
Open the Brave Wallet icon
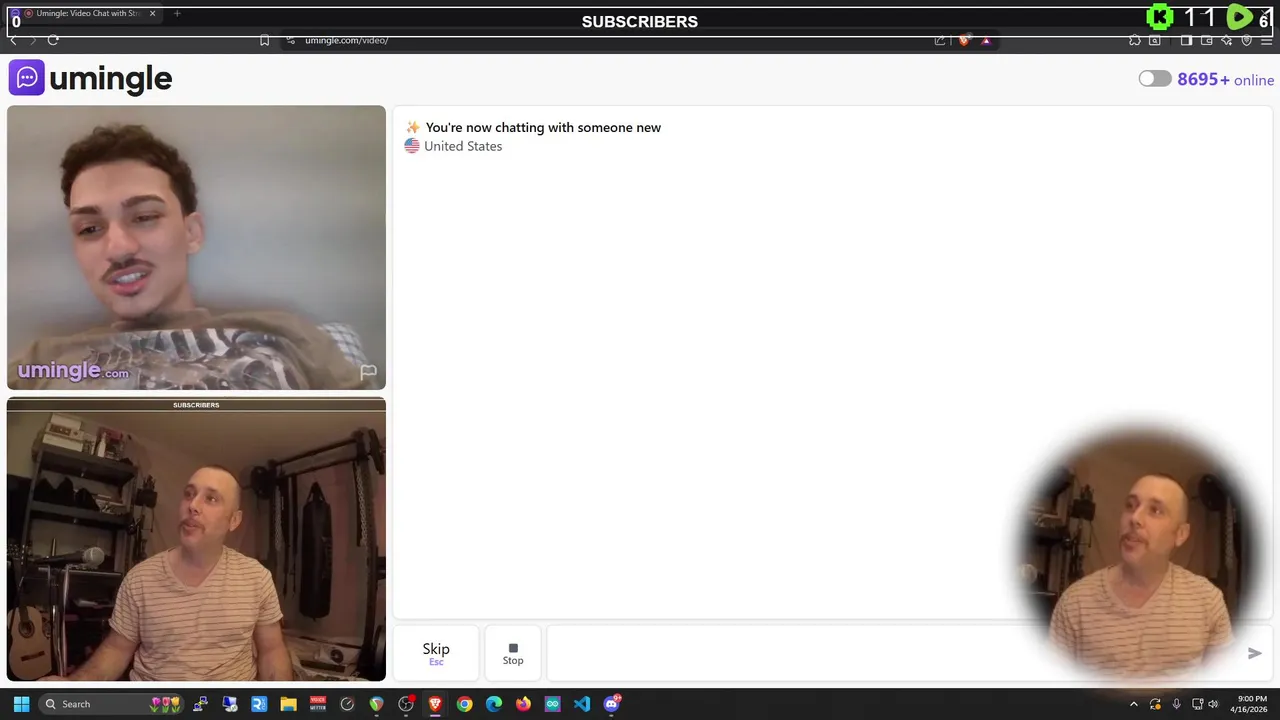coord(1207,40)
